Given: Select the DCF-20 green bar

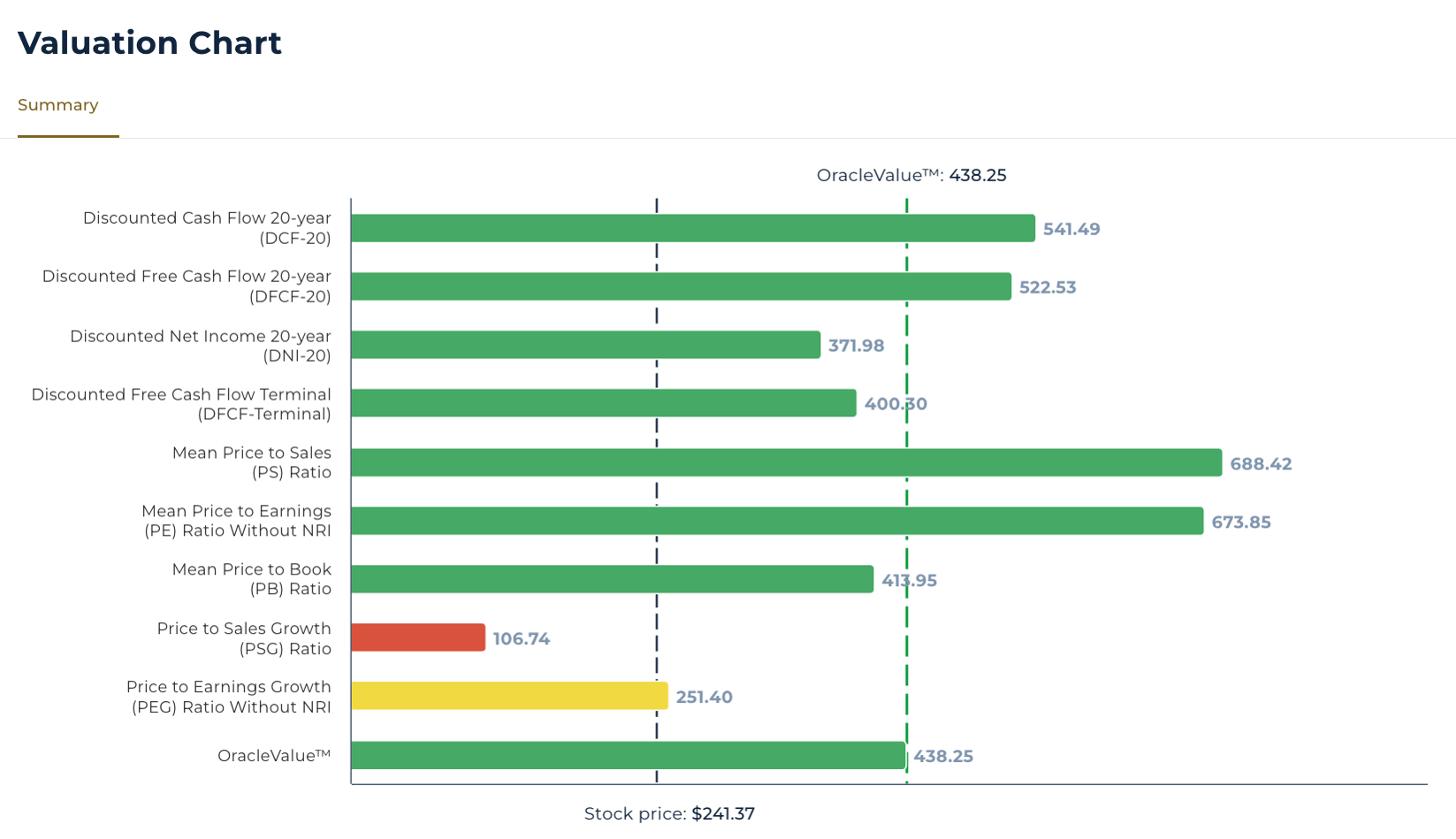Looking at the screenshot, I should (692, 228).
